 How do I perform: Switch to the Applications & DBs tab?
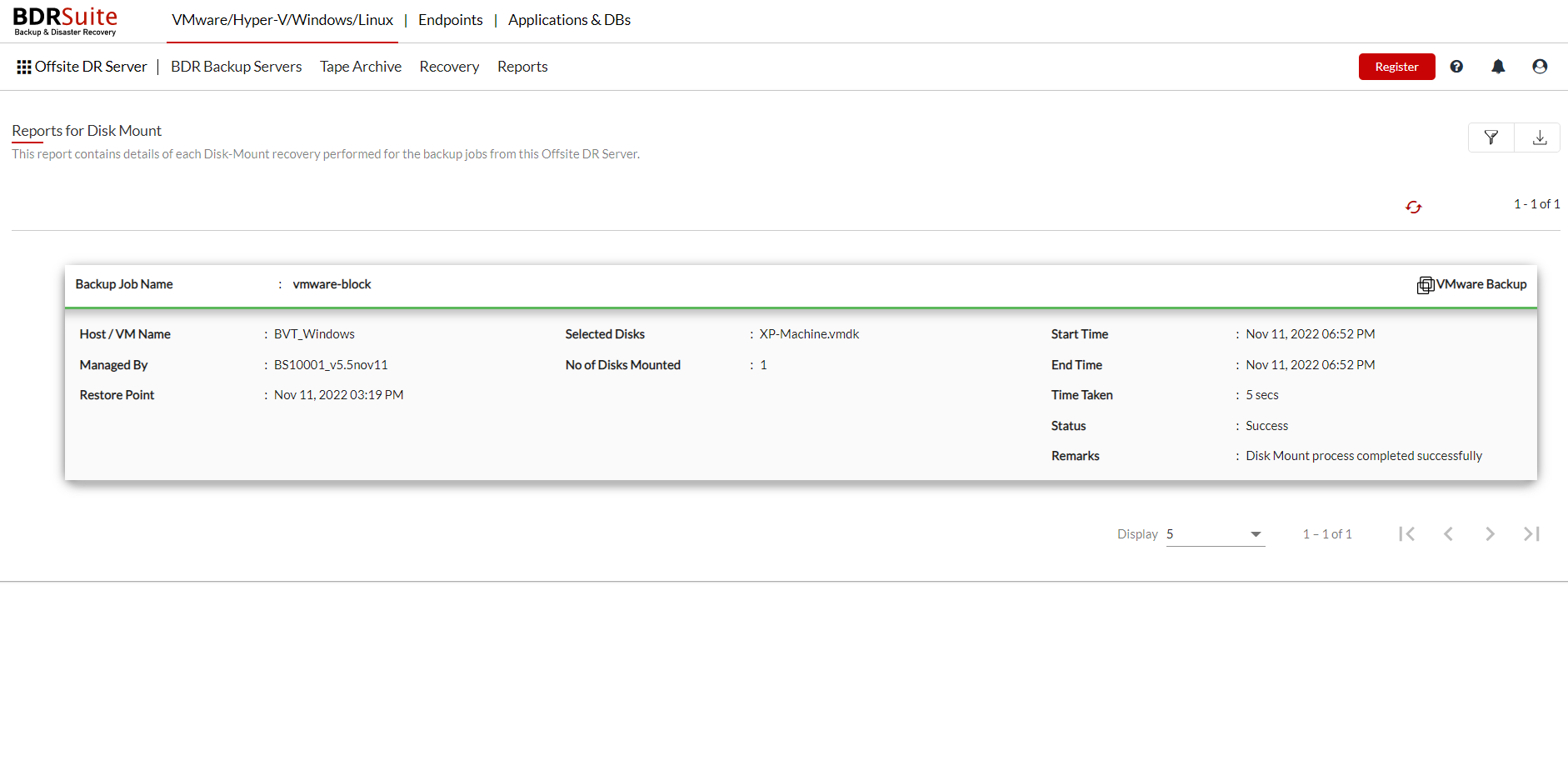point(570,20)
